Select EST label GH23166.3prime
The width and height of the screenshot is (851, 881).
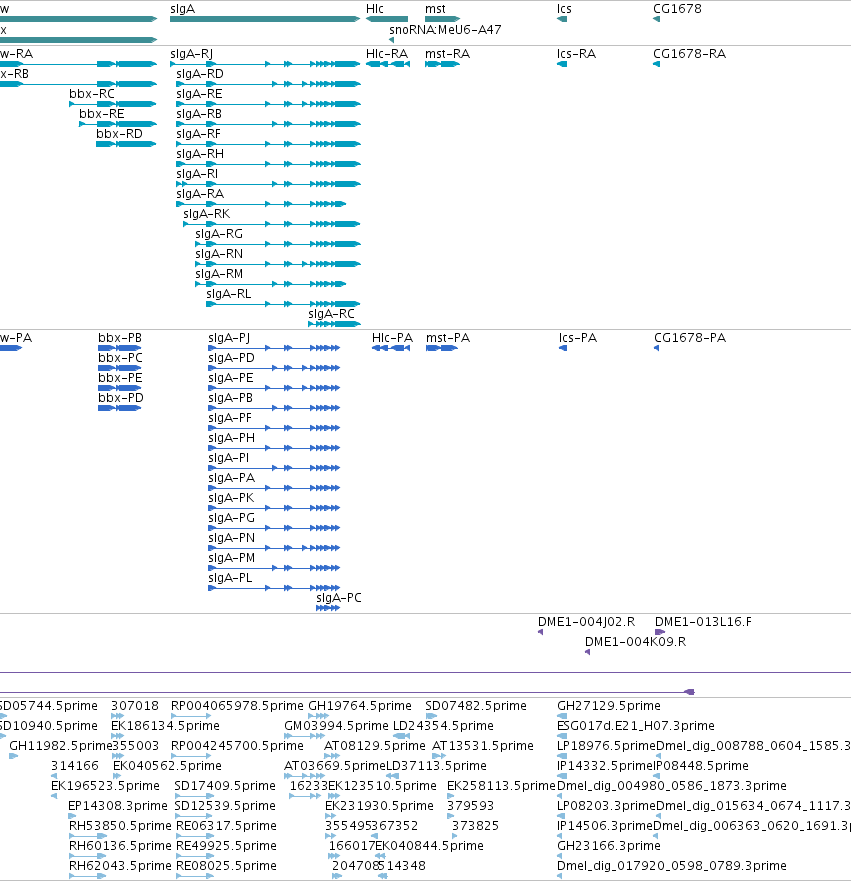click(609, 846)
